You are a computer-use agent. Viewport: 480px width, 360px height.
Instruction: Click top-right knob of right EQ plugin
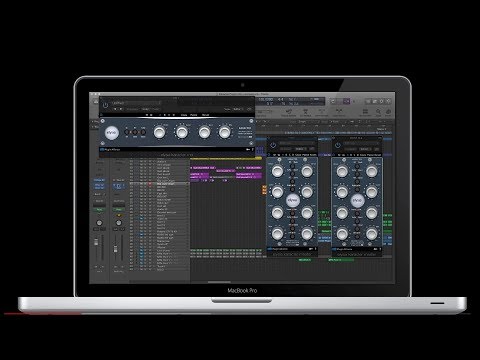pos(371,171)
